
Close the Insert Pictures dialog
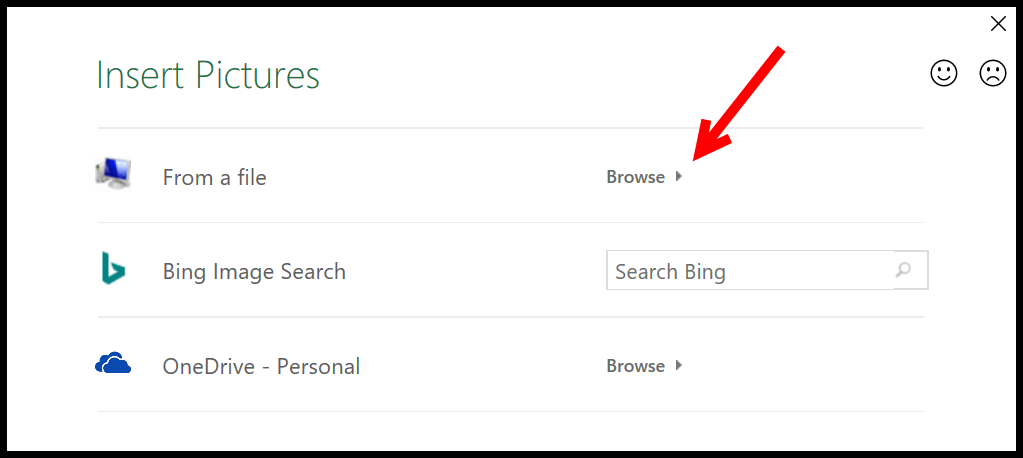[998, 24]
